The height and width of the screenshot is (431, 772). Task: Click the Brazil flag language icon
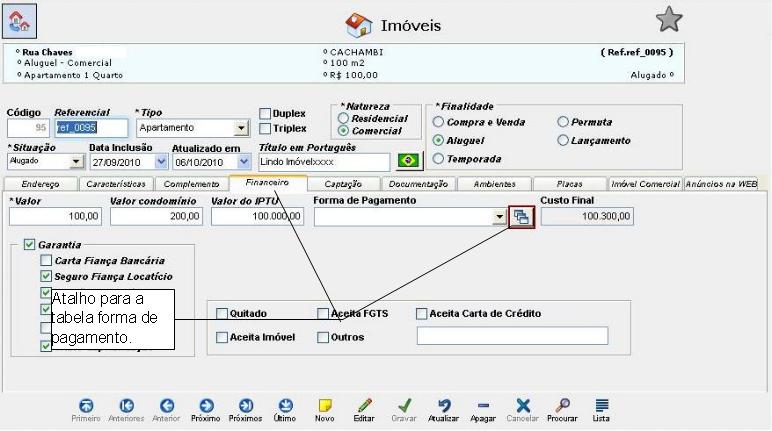click(406, 161)
